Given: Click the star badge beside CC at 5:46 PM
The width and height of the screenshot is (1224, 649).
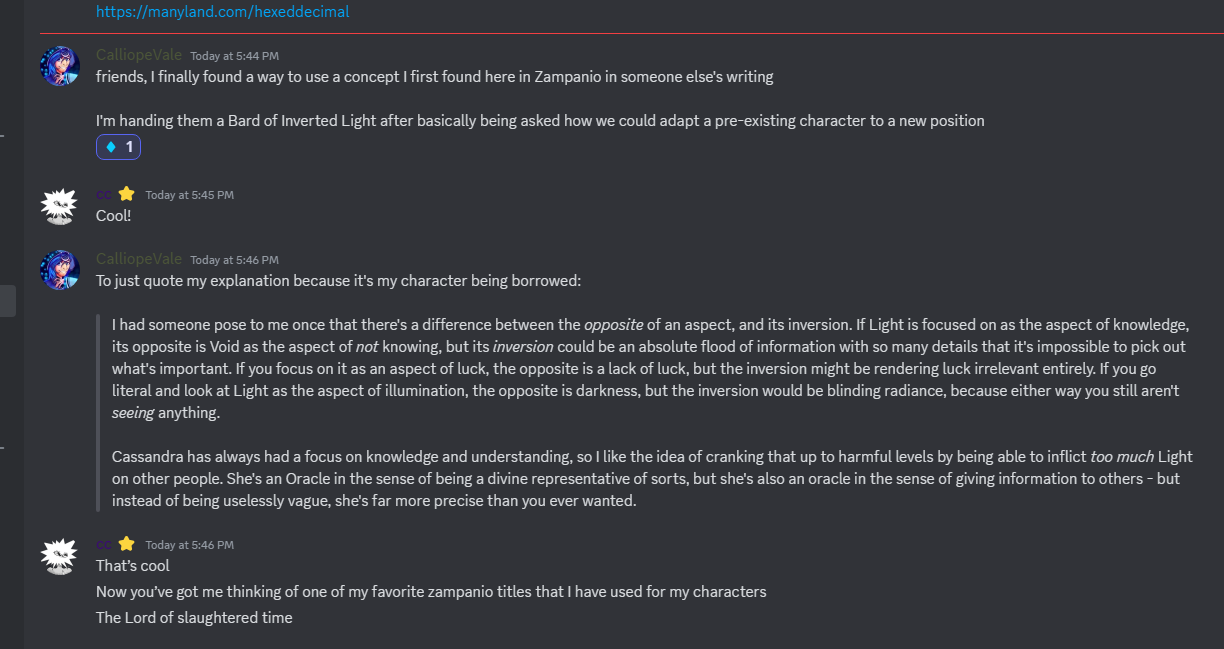Looking at the screenshot, I should click(127, 544).
